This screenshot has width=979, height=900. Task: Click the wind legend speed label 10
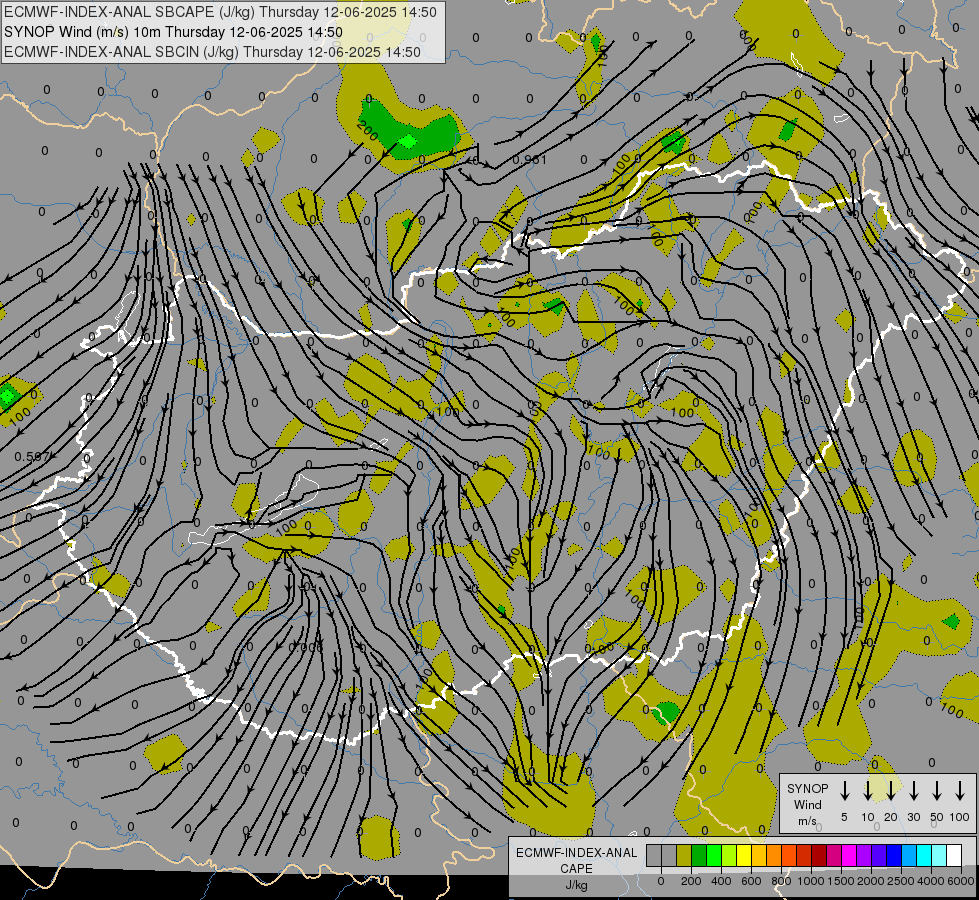pos(868,817)
